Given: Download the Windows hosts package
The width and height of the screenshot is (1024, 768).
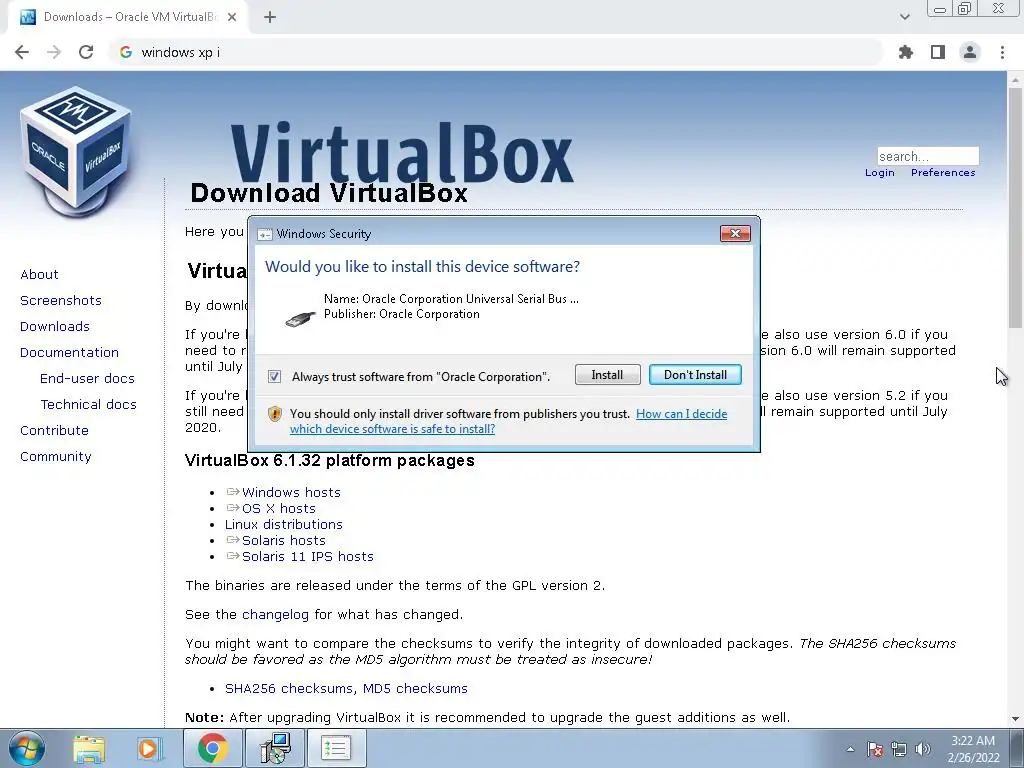Looking at the screenshot, I should 291,492.
